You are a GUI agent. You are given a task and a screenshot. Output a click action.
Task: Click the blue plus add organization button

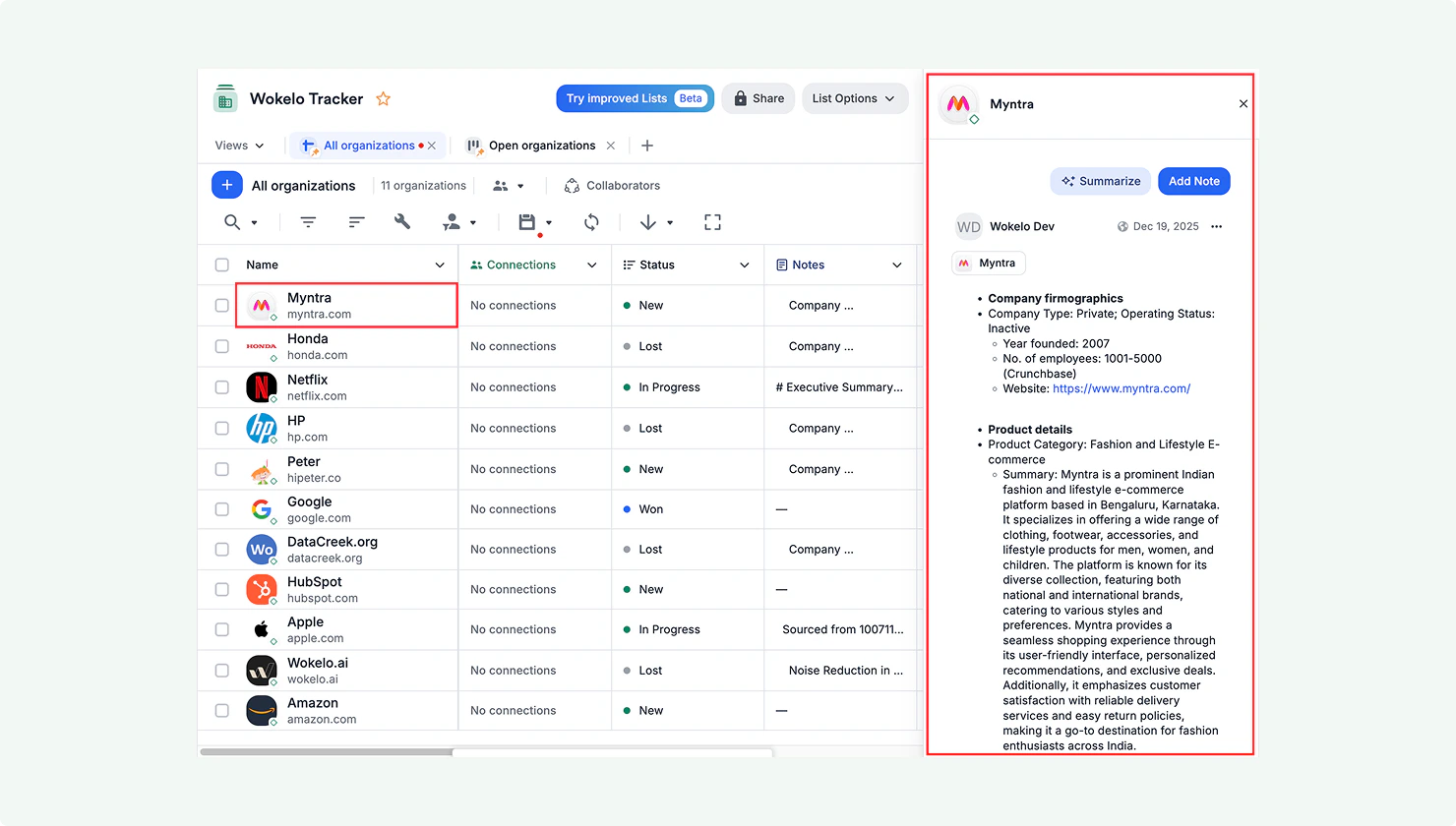[x=227, y=185]
